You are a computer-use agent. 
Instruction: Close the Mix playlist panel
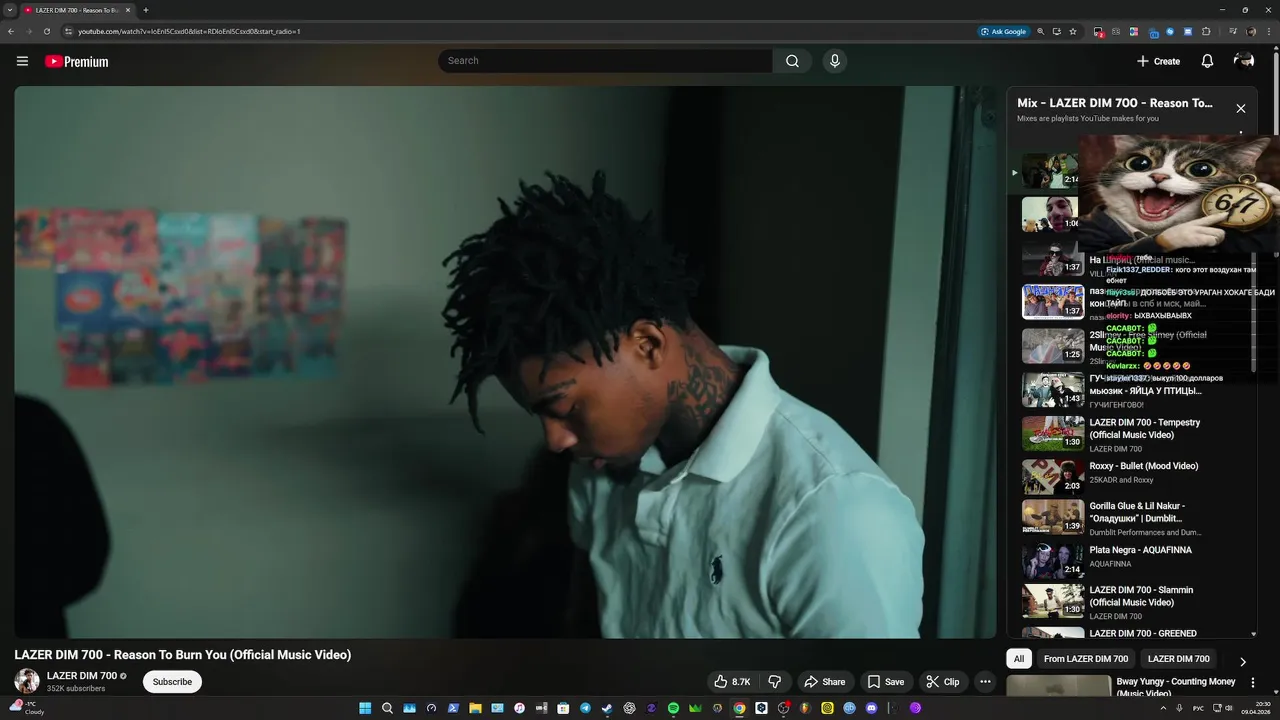pos(1241,108)
